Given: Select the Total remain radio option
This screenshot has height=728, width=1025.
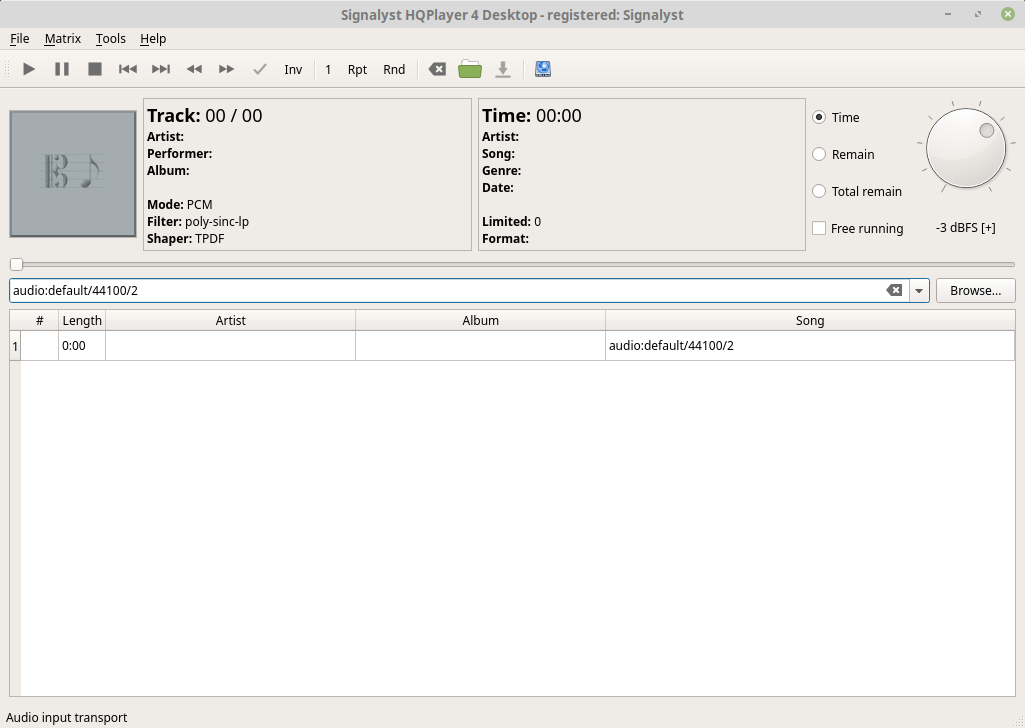Looking at the screenshot, I should [819, 191].
